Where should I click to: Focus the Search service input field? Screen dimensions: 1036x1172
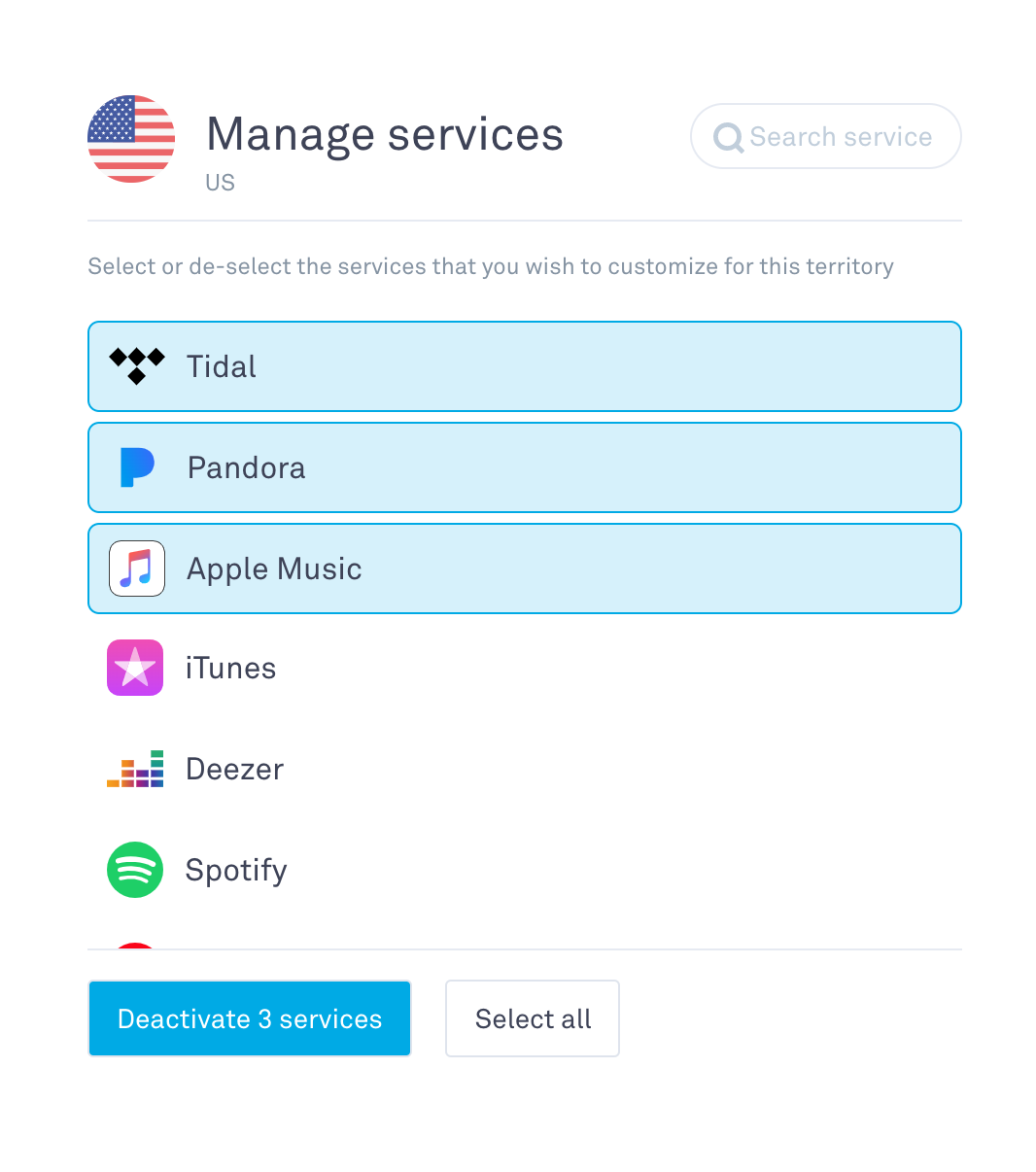tap(841, 137)
